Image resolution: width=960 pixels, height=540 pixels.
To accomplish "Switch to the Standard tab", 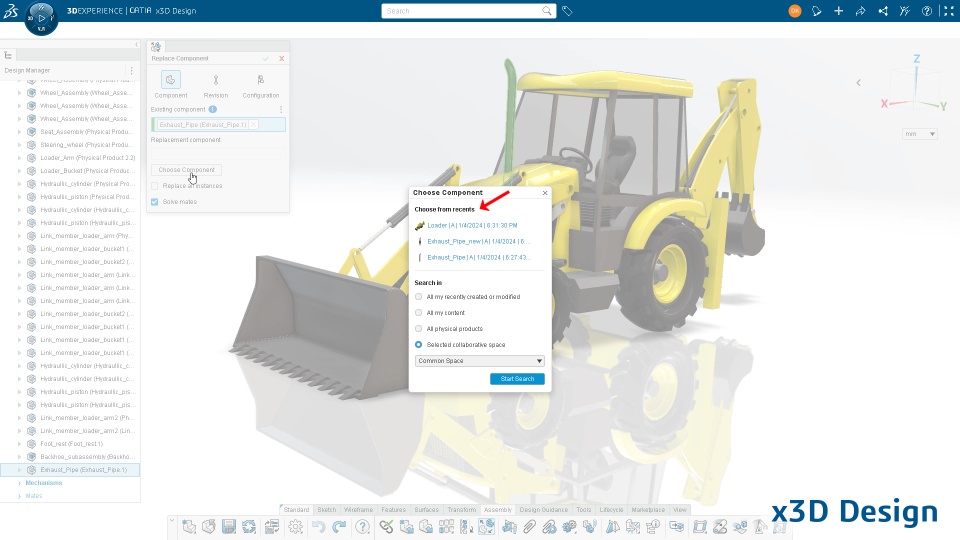I will pyautogui.click(x=296, y=509).
